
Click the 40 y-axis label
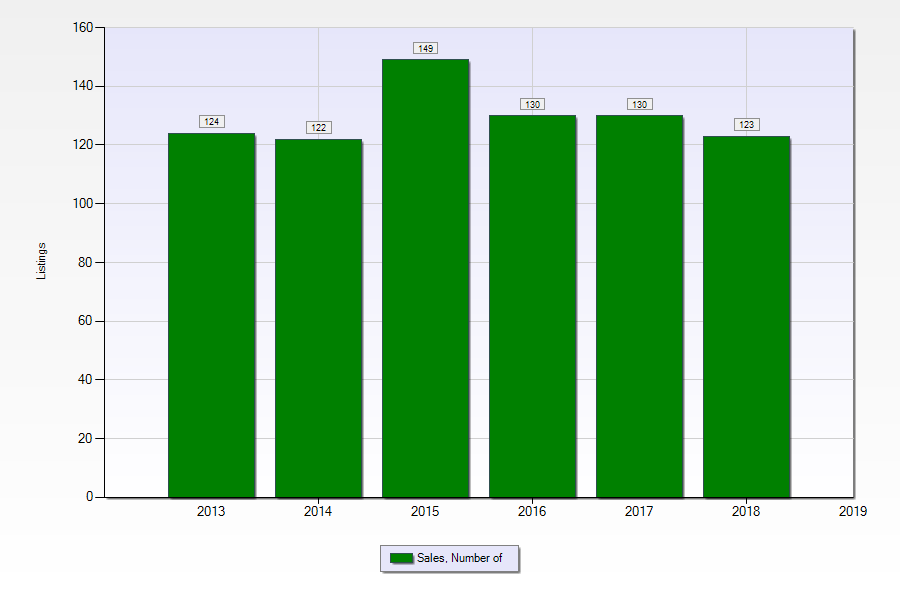[85, 379]
